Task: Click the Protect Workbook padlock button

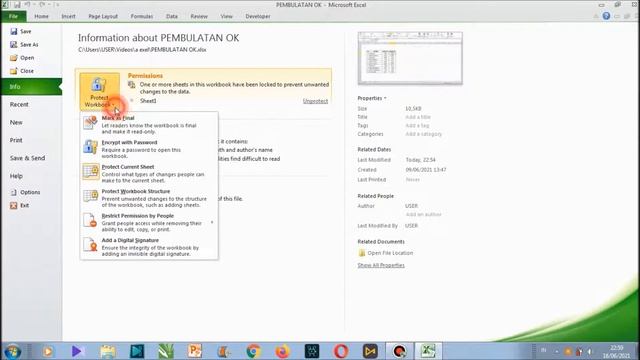Action: tap(99, 92)
